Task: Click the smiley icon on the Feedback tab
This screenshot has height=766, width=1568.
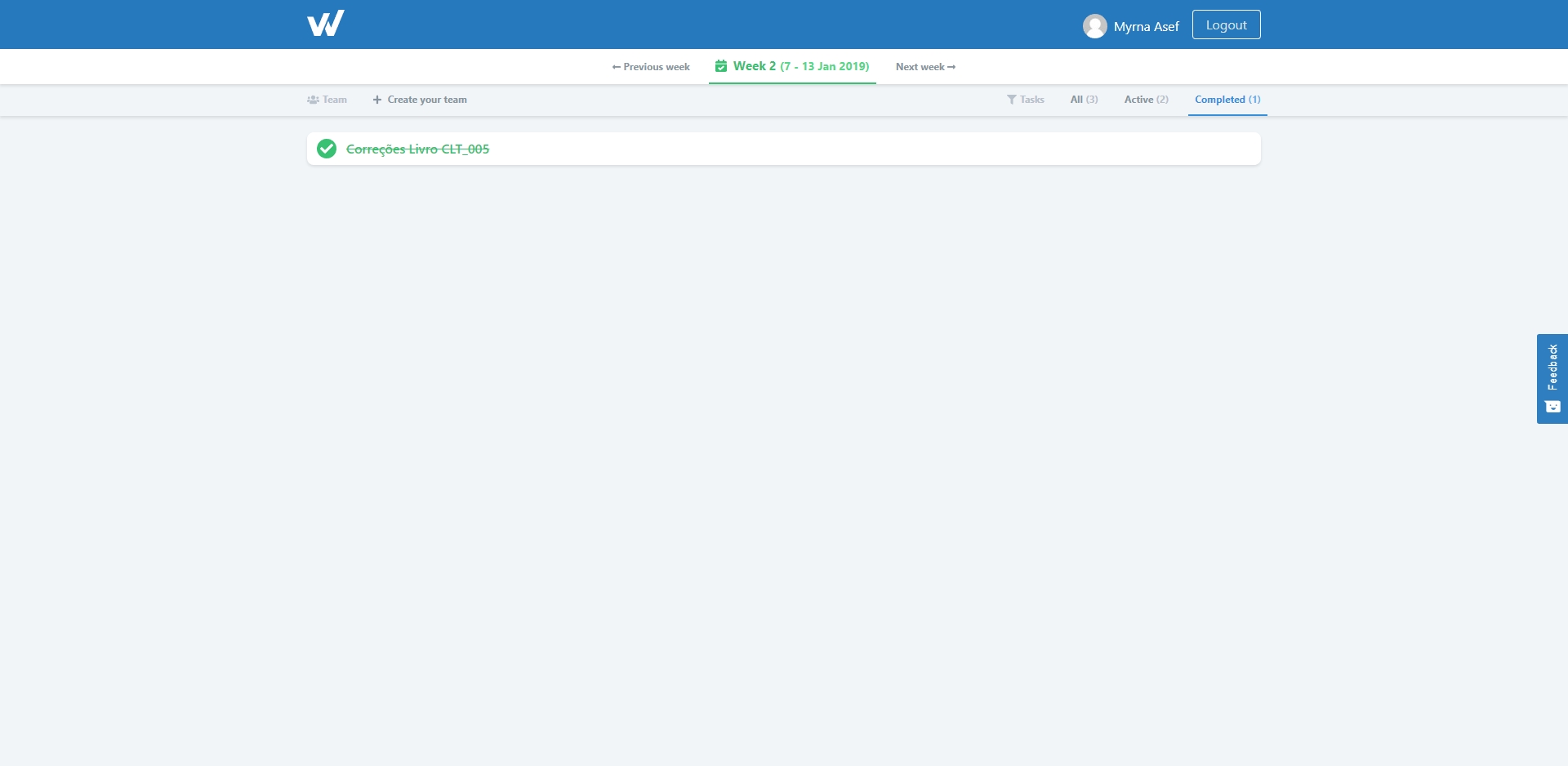Action: coord(1552,407)
